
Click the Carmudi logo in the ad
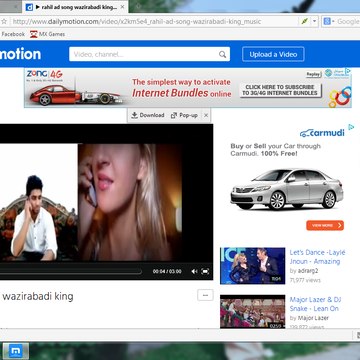coord(322,133)
